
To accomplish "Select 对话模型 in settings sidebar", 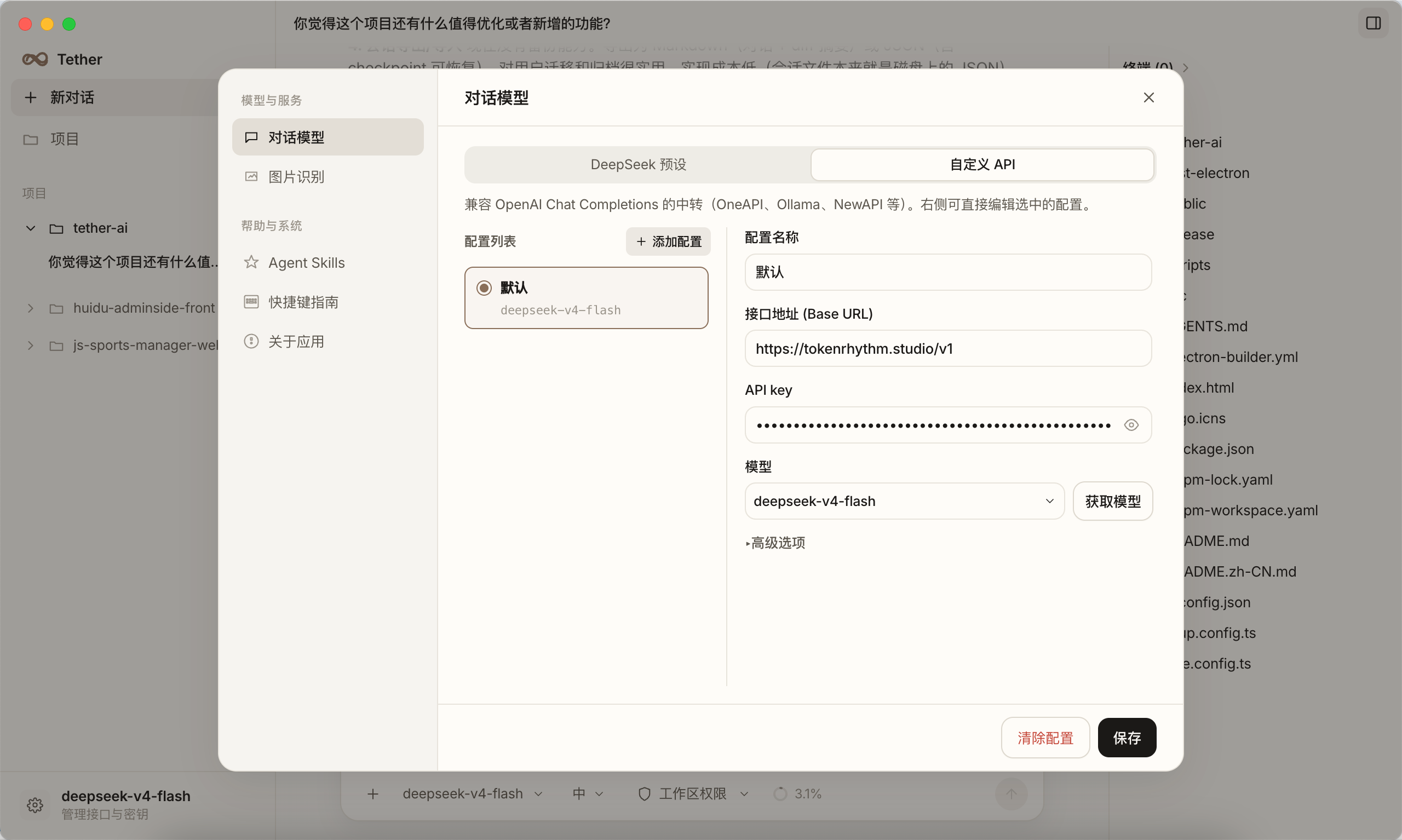I will point(327,137).
